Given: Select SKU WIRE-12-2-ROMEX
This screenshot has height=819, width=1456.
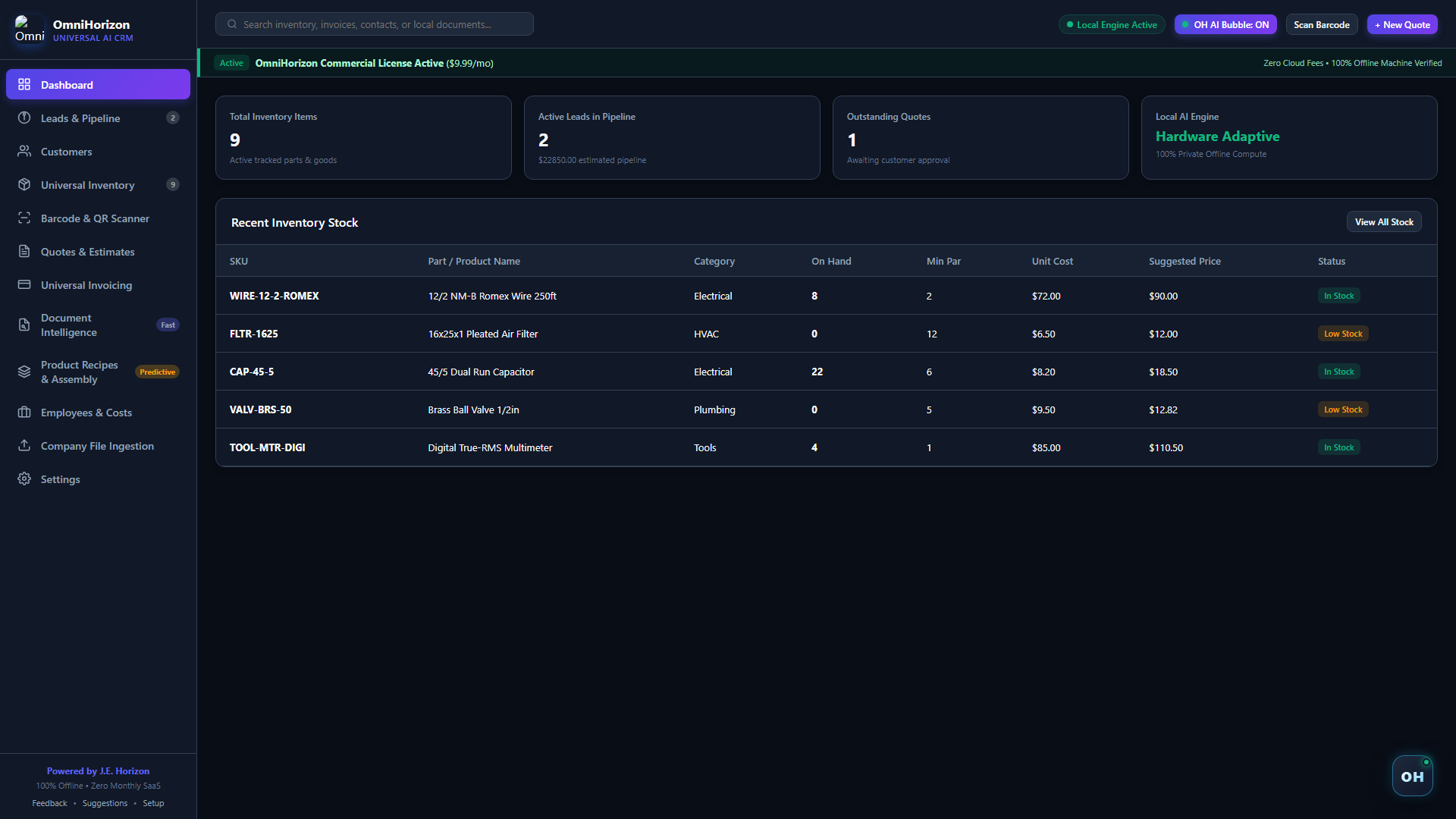Looking at the screenshot, I should 274,296.
